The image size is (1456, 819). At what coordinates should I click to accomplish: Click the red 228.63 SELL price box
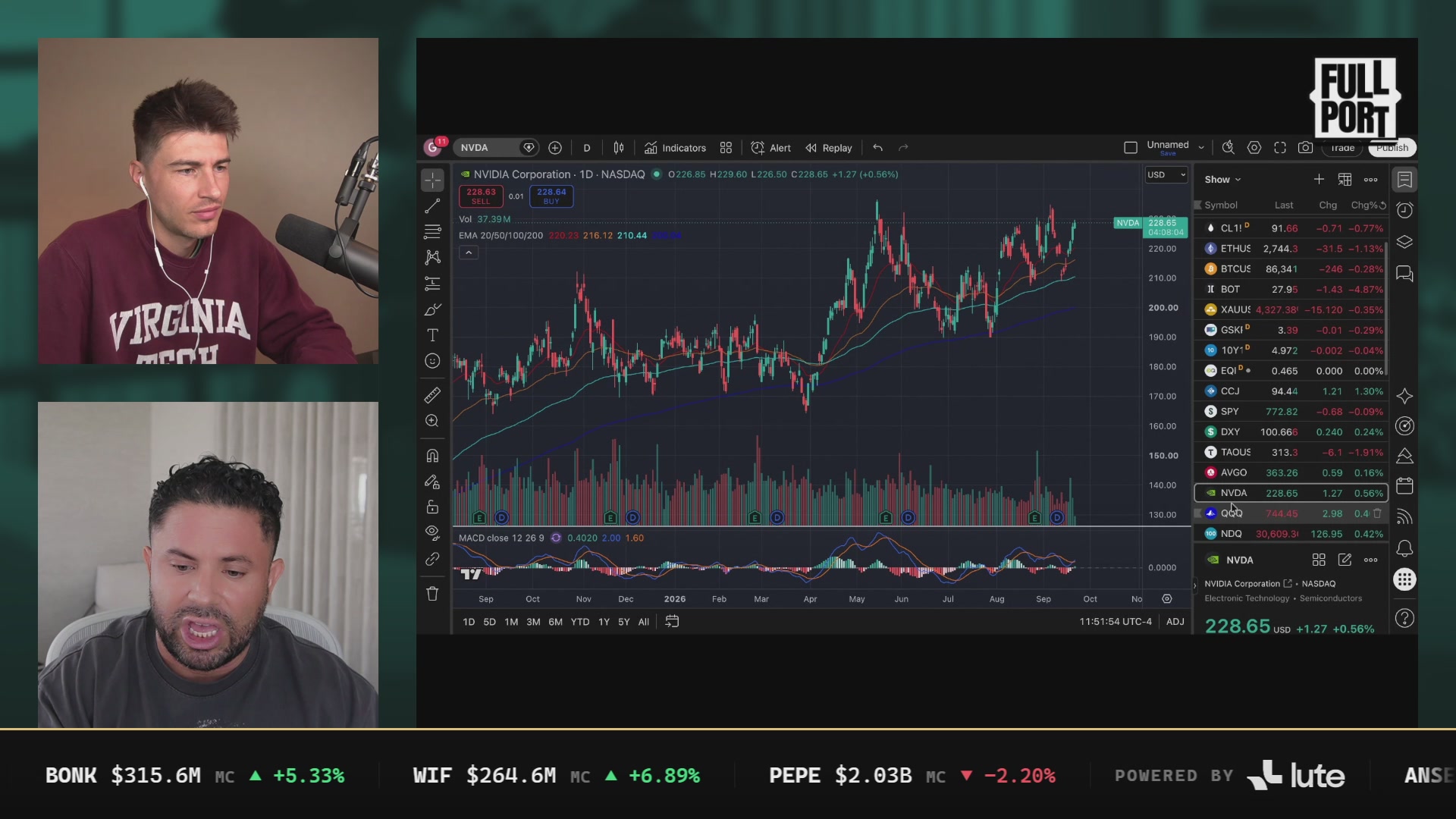tap(481, 196)
